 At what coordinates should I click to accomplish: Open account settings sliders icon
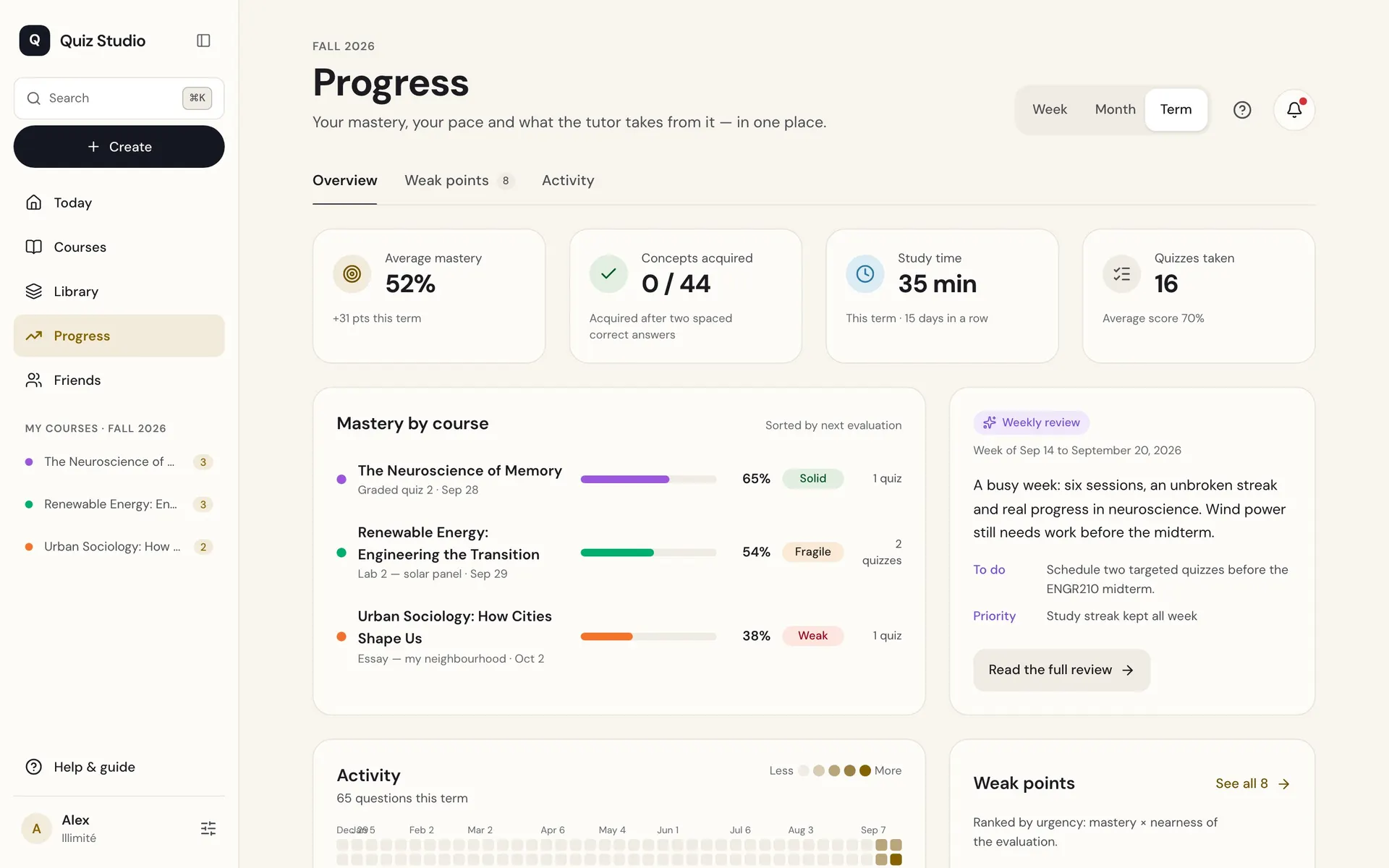coord(208,828)
